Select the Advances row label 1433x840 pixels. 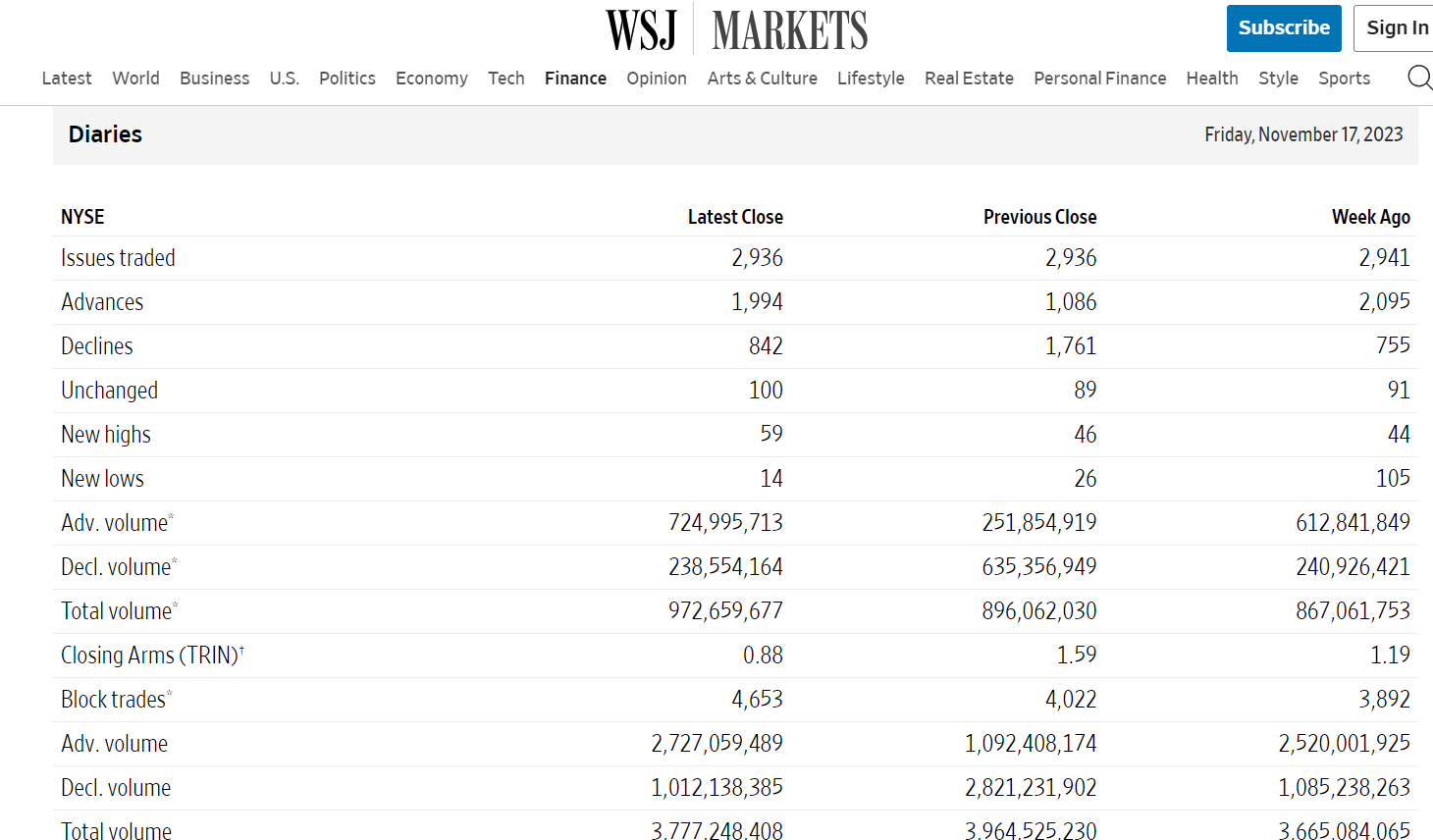pyautogui.click(x=102, y=302)
